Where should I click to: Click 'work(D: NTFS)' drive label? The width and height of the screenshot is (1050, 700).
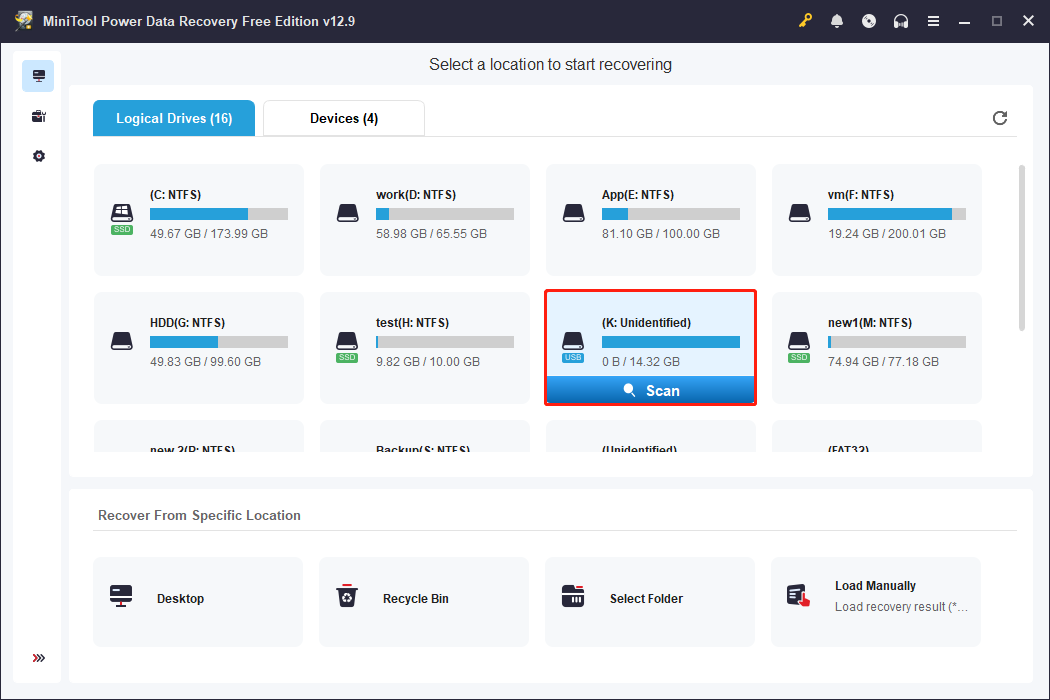[416, 195]
